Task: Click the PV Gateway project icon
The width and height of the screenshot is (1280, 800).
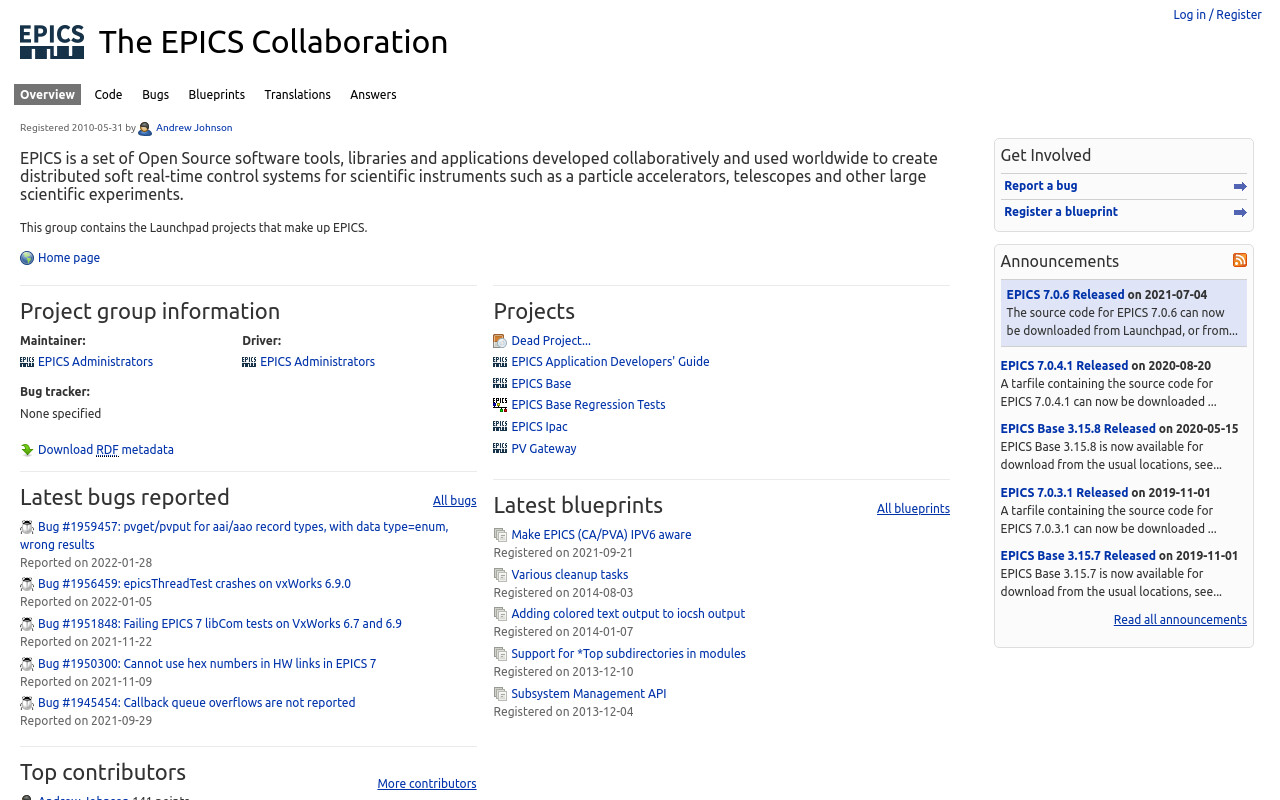Action: 500,449
